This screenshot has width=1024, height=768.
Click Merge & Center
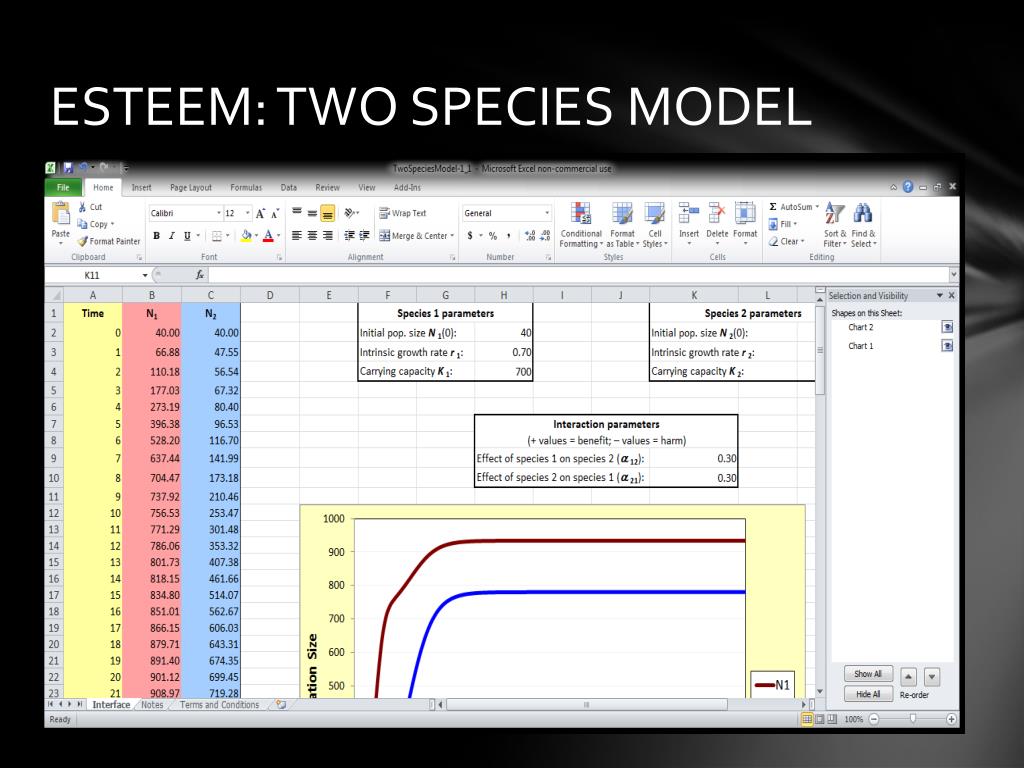coord(416,236)
